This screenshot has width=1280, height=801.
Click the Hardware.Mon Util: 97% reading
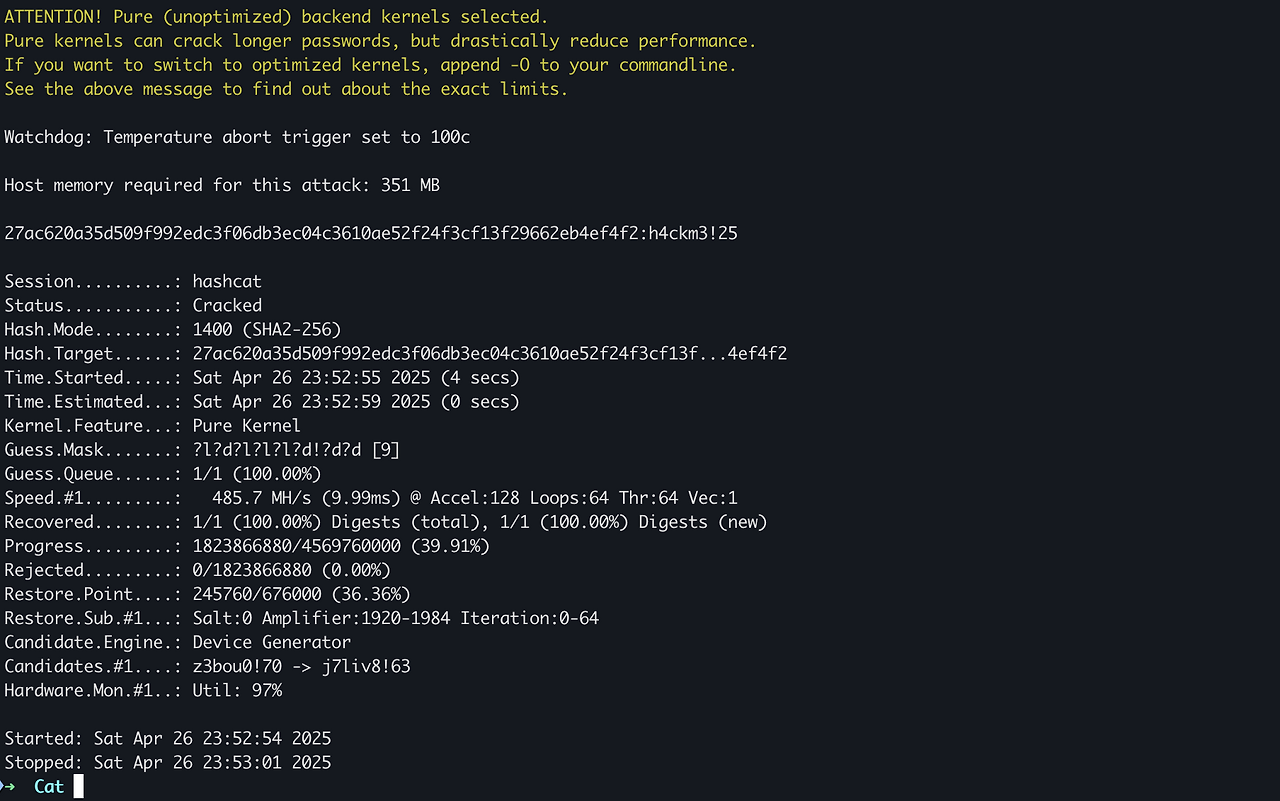tap(237, 690)
